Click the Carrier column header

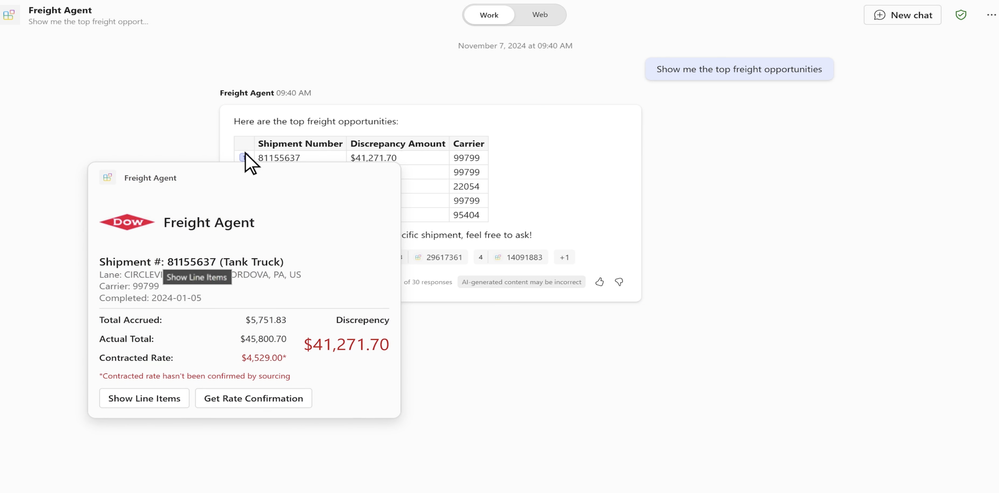point(469,143)
